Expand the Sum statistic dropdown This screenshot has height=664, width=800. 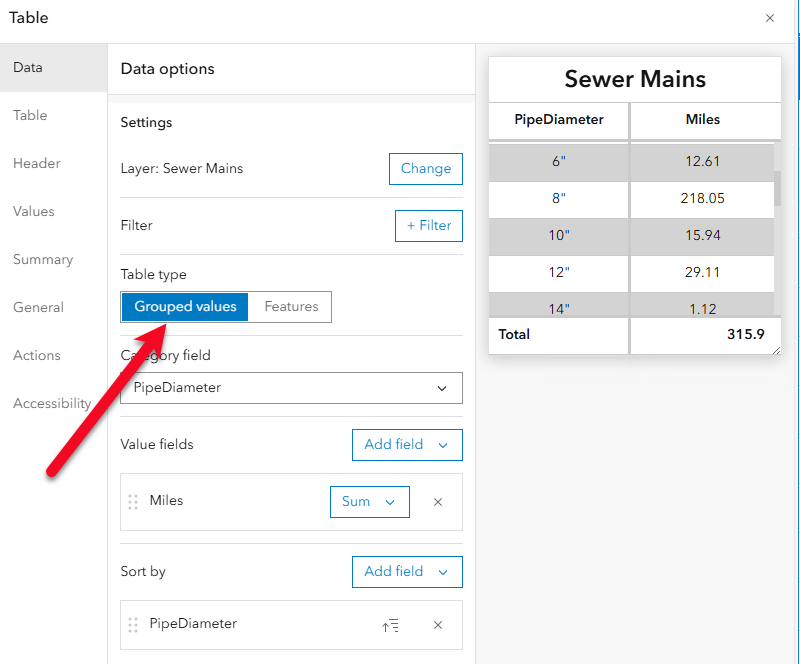[369, 502]
